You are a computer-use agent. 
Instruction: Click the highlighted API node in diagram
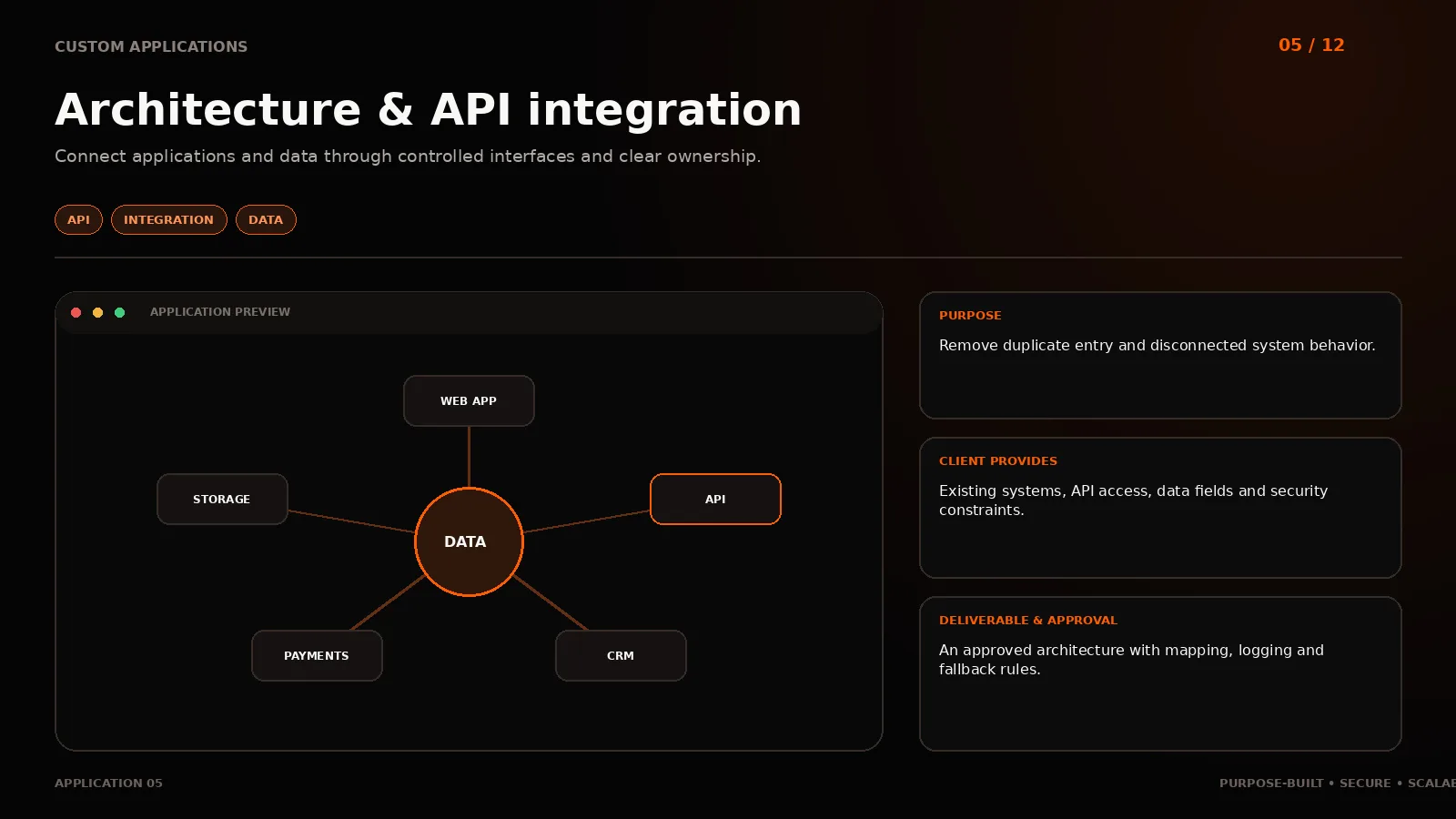715,499
